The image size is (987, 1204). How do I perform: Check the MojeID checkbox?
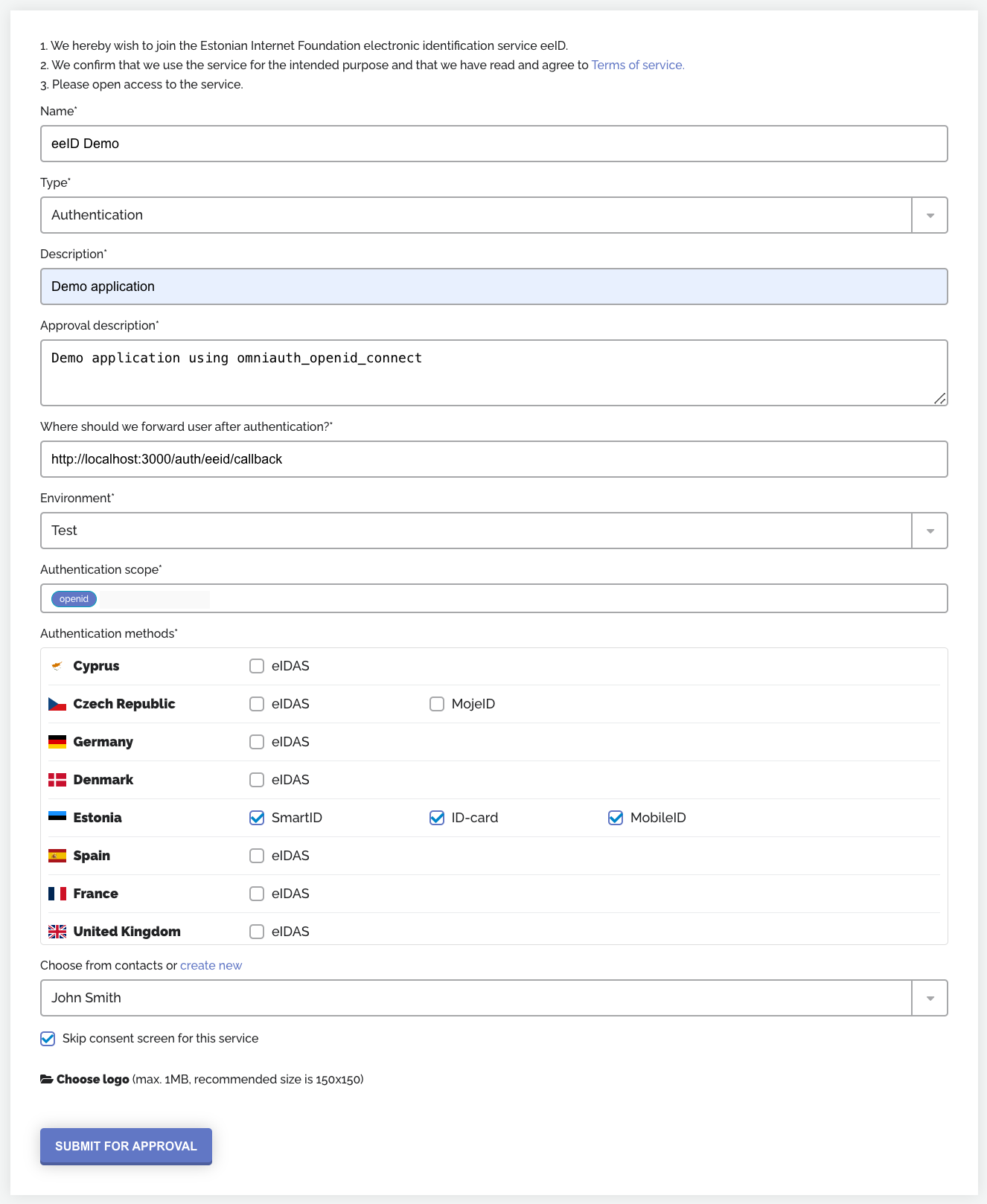point(437,704)
